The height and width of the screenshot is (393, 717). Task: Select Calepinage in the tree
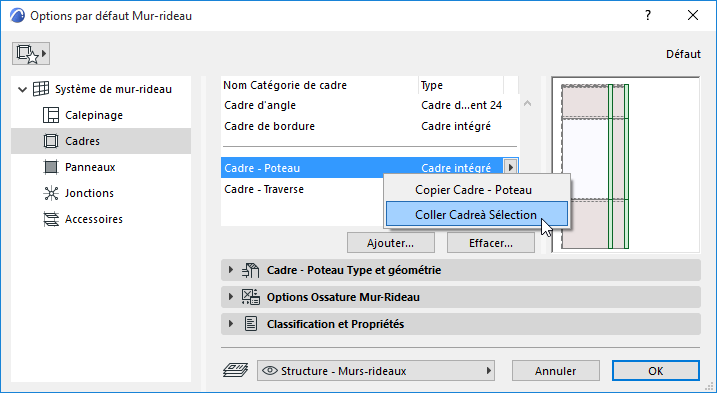(x=94, y=115)
